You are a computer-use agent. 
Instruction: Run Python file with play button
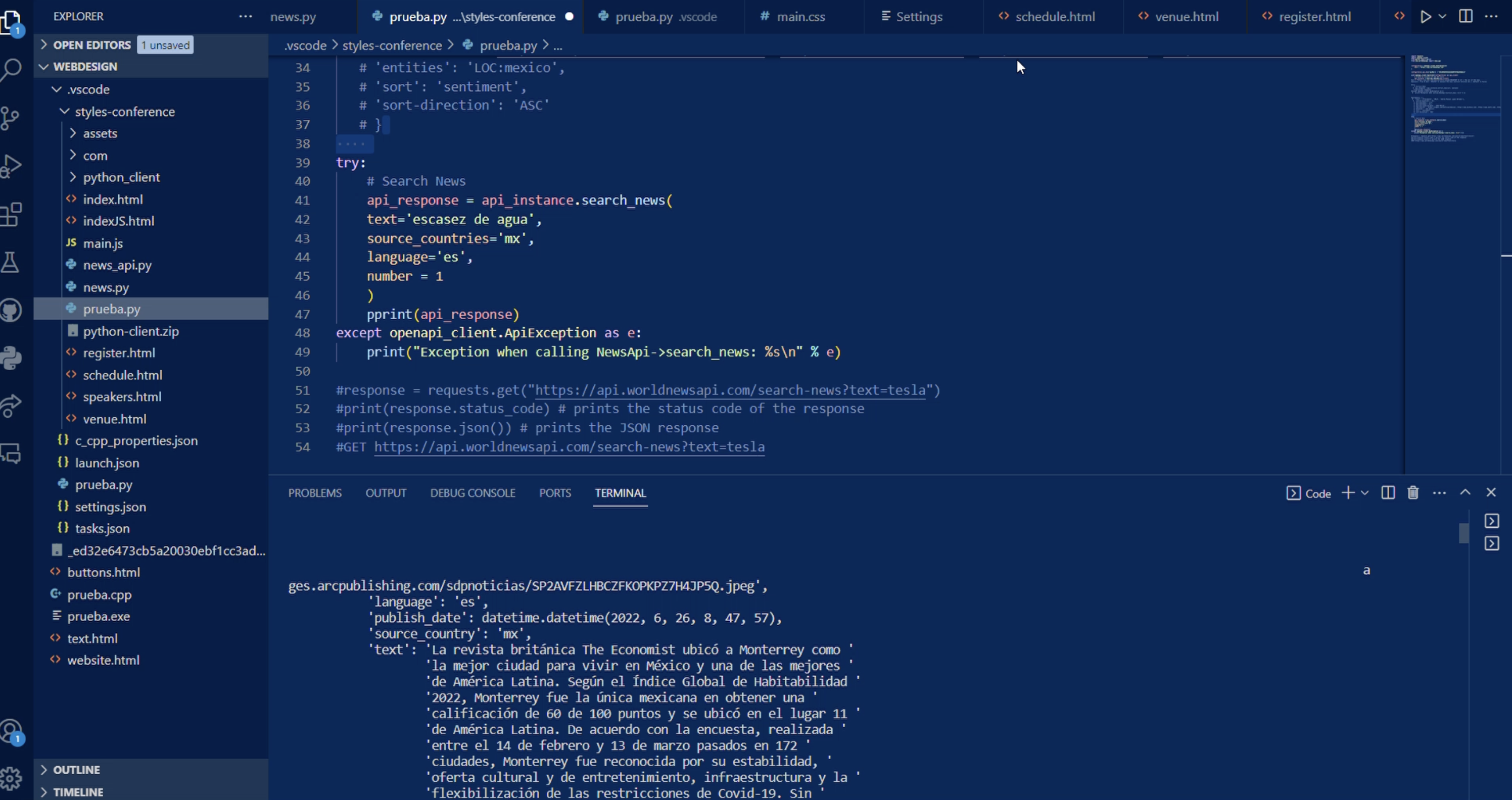(x=1425, y=17)
